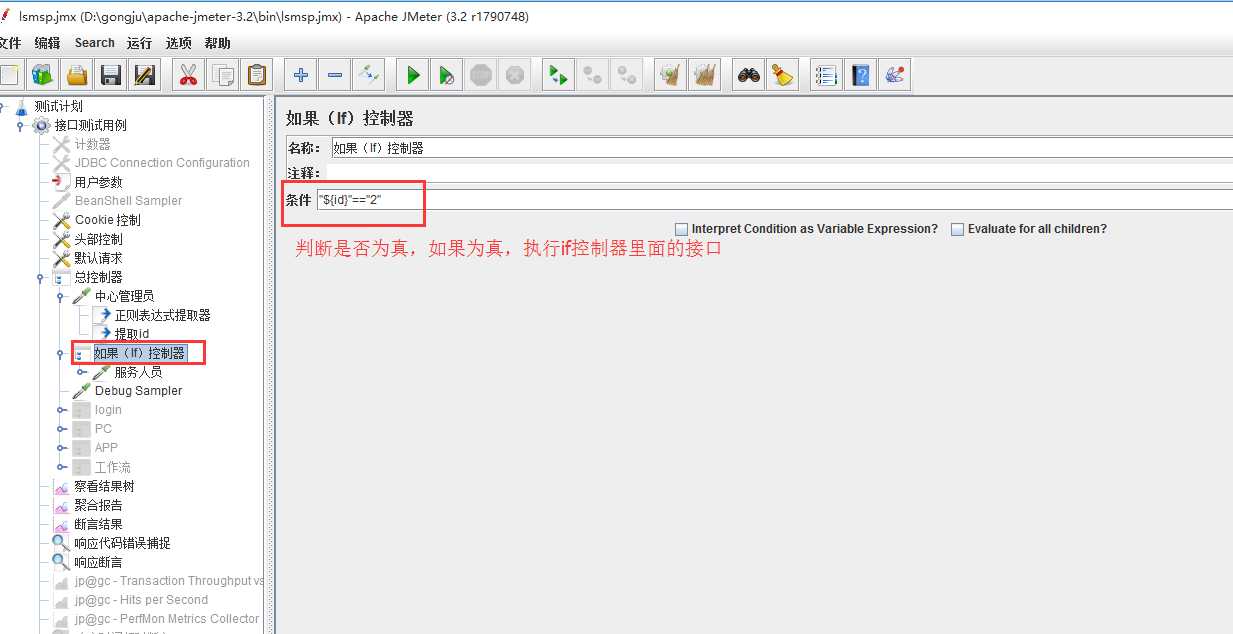
Task: Open Search with the binoculars icon
Action: pyautogui.click(x=748, y=75)
